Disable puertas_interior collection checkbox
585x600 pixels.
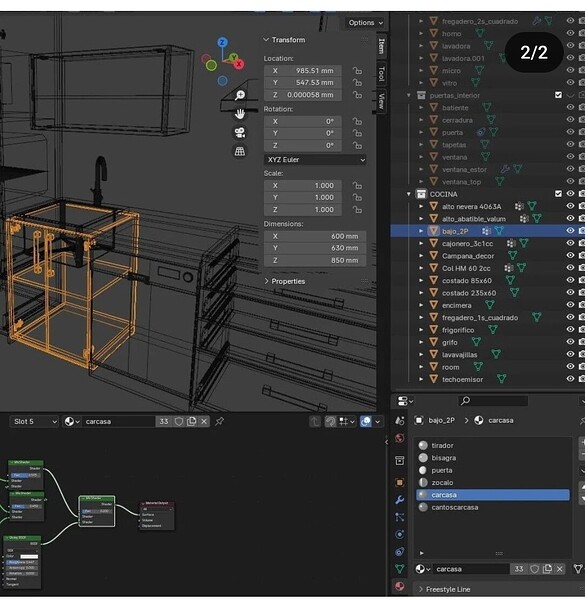coord(558,95)
